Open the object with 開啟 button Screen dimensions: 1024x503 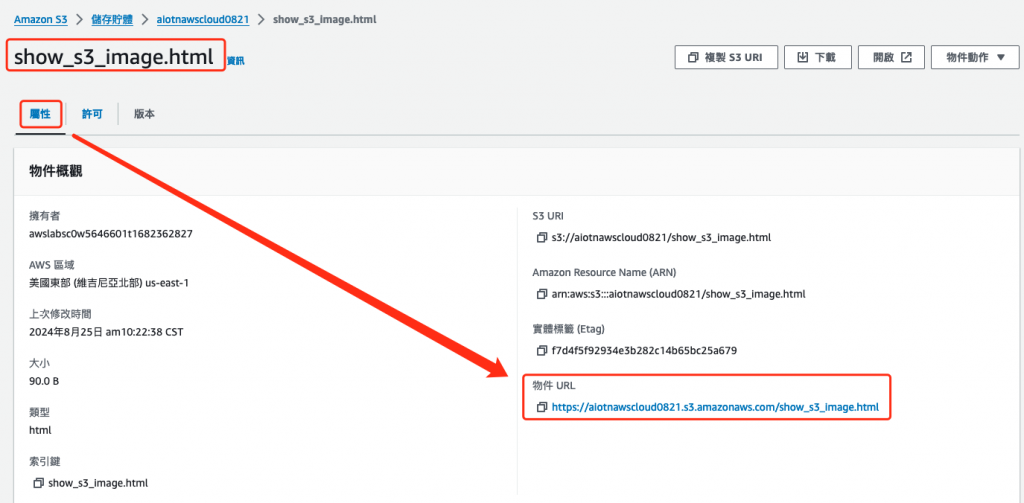891,57
